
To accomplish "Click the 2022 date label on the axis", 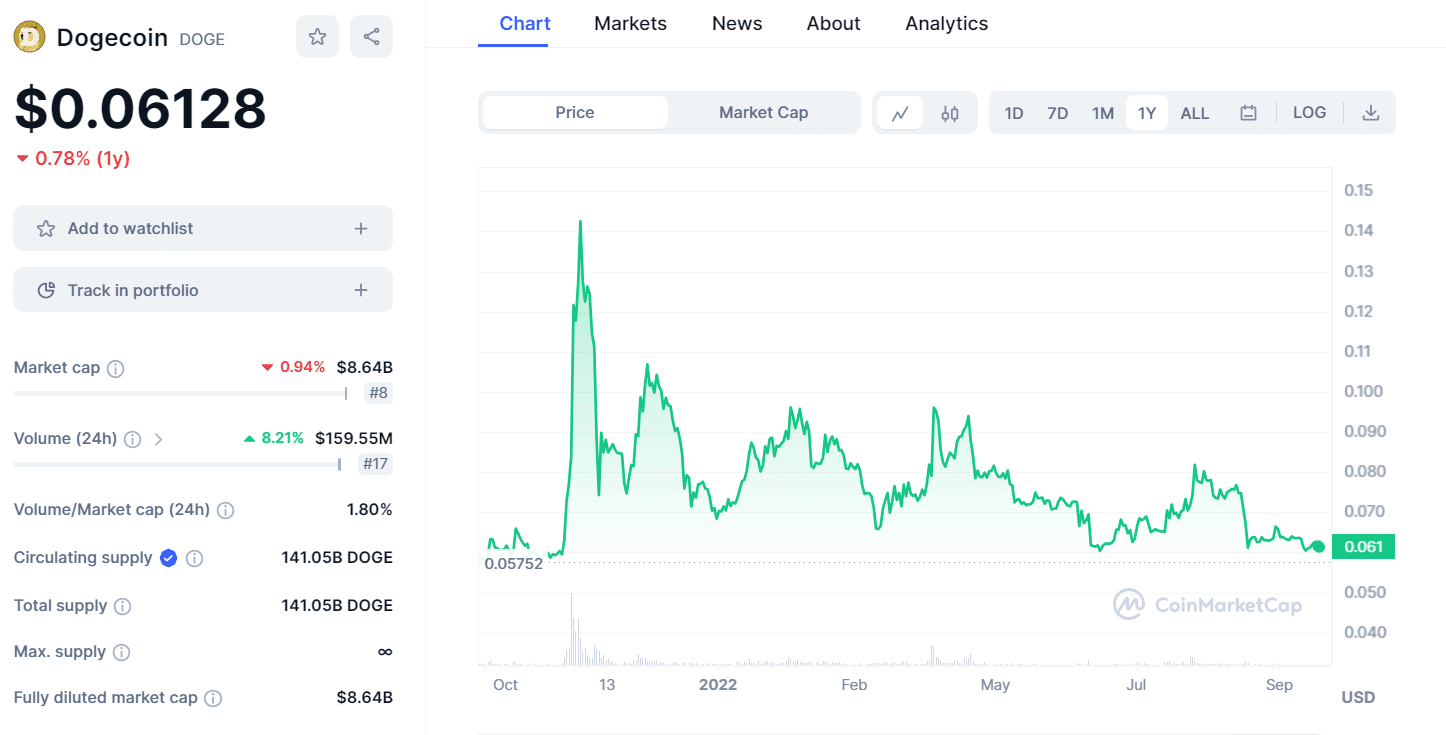I will click(718, 684).
